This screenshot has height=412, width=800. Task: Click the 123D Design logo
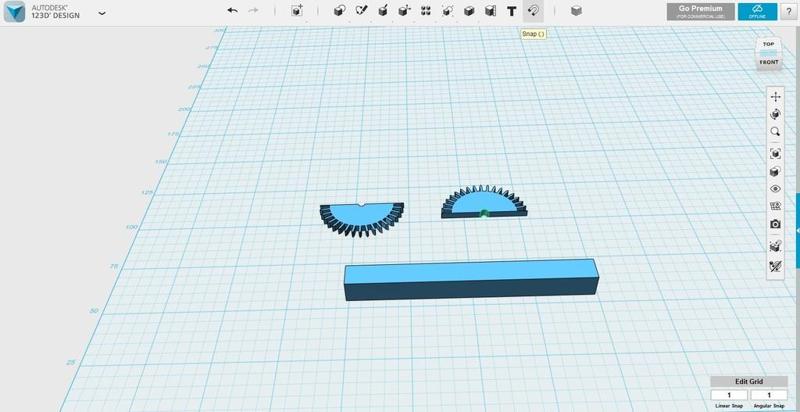coord(14,12)
